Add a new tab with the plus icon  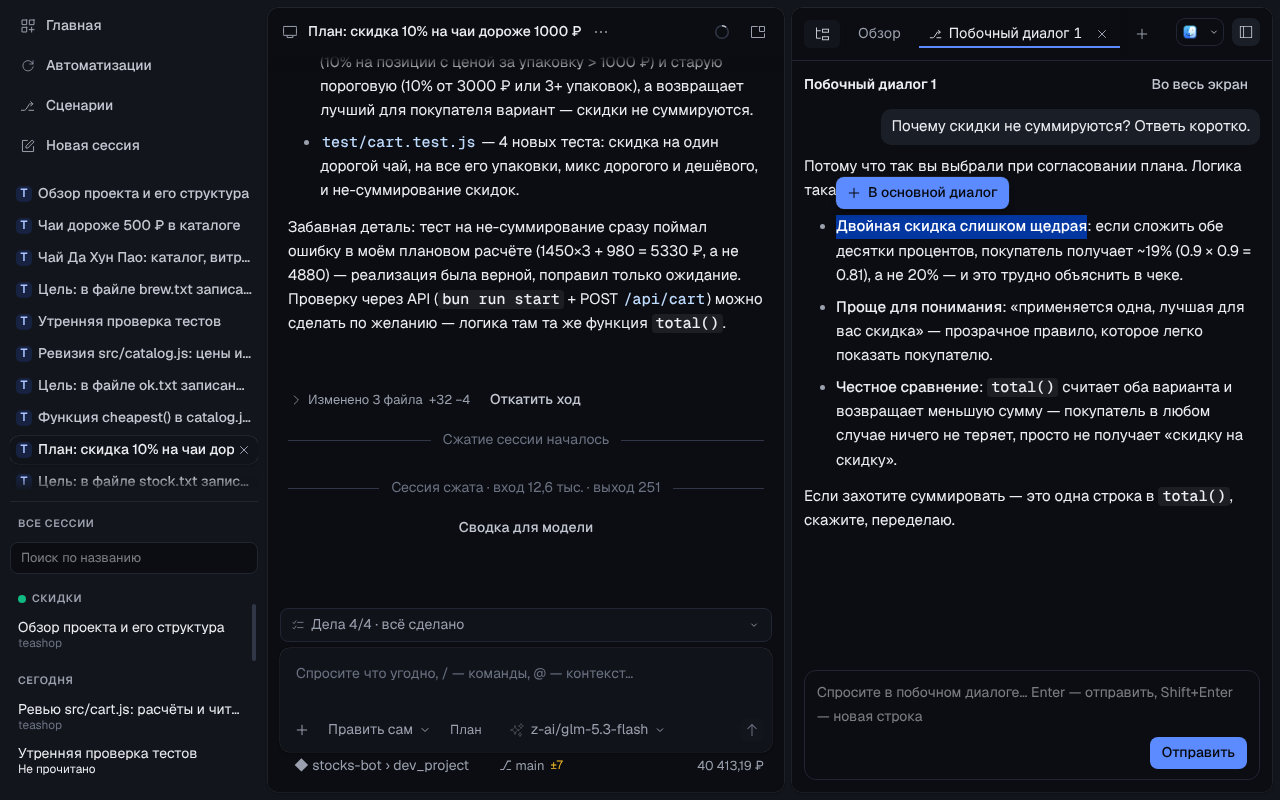click(x=1142, y=33)
